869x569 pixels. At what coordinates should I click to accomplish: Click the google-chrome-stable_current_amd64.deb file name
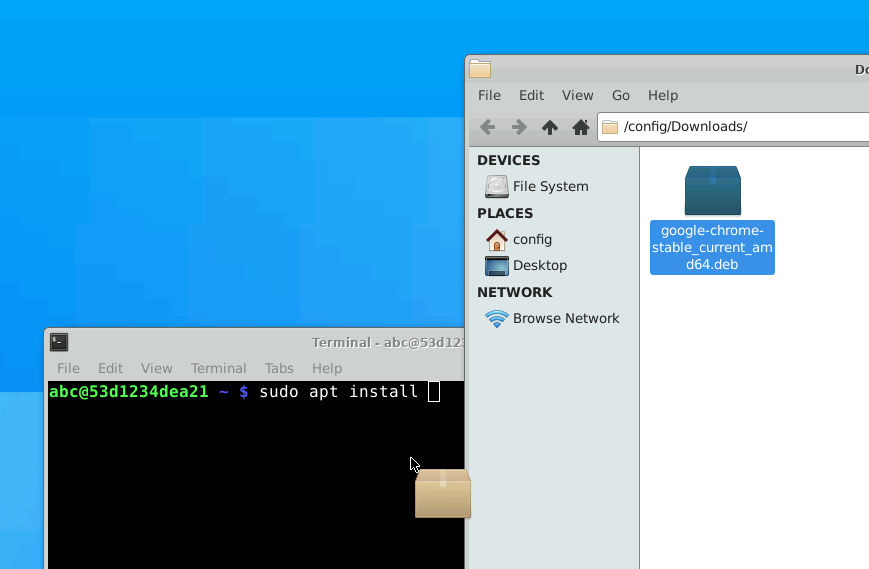point(712,247)
